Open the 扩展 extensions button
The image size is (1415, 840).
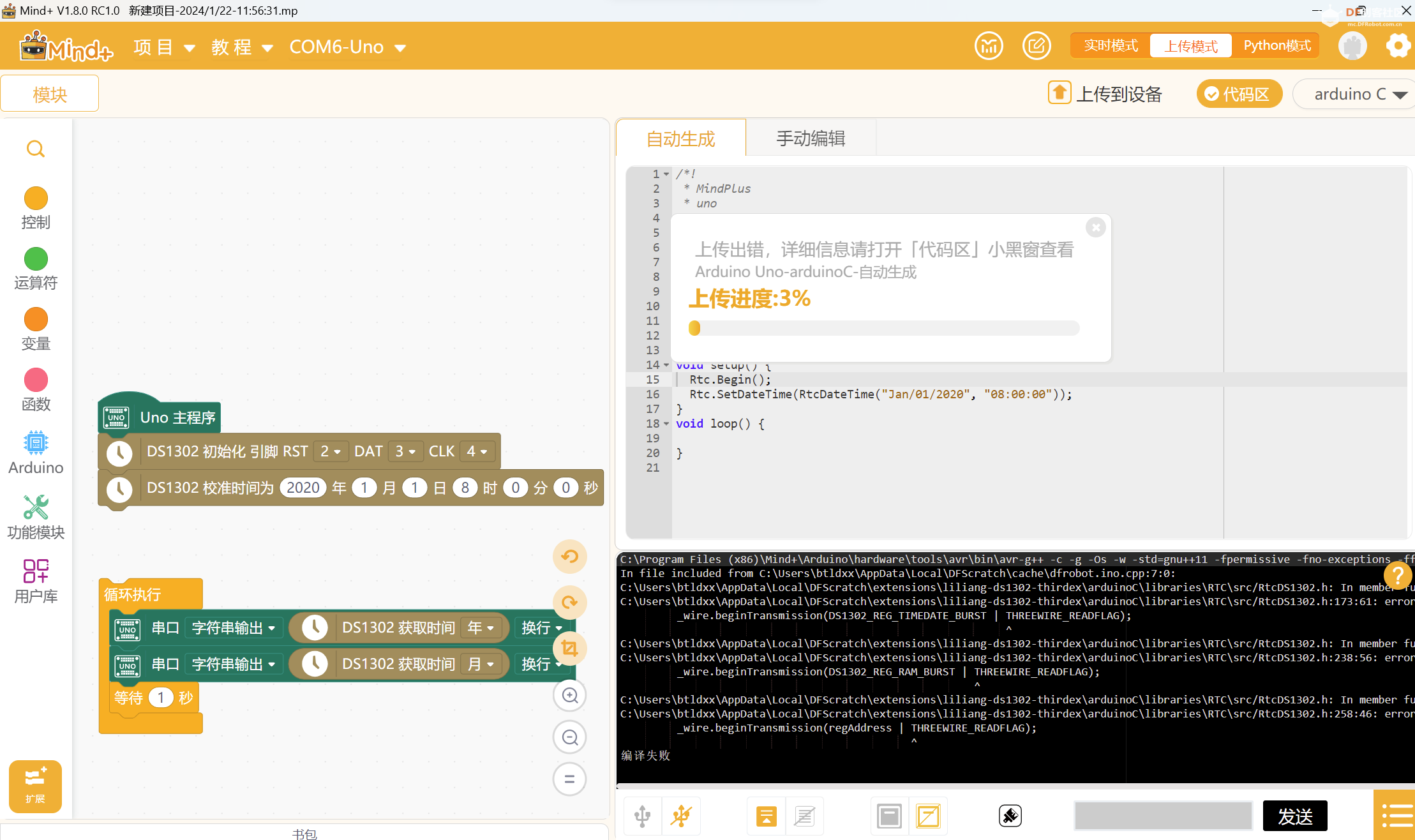point(35,786)
